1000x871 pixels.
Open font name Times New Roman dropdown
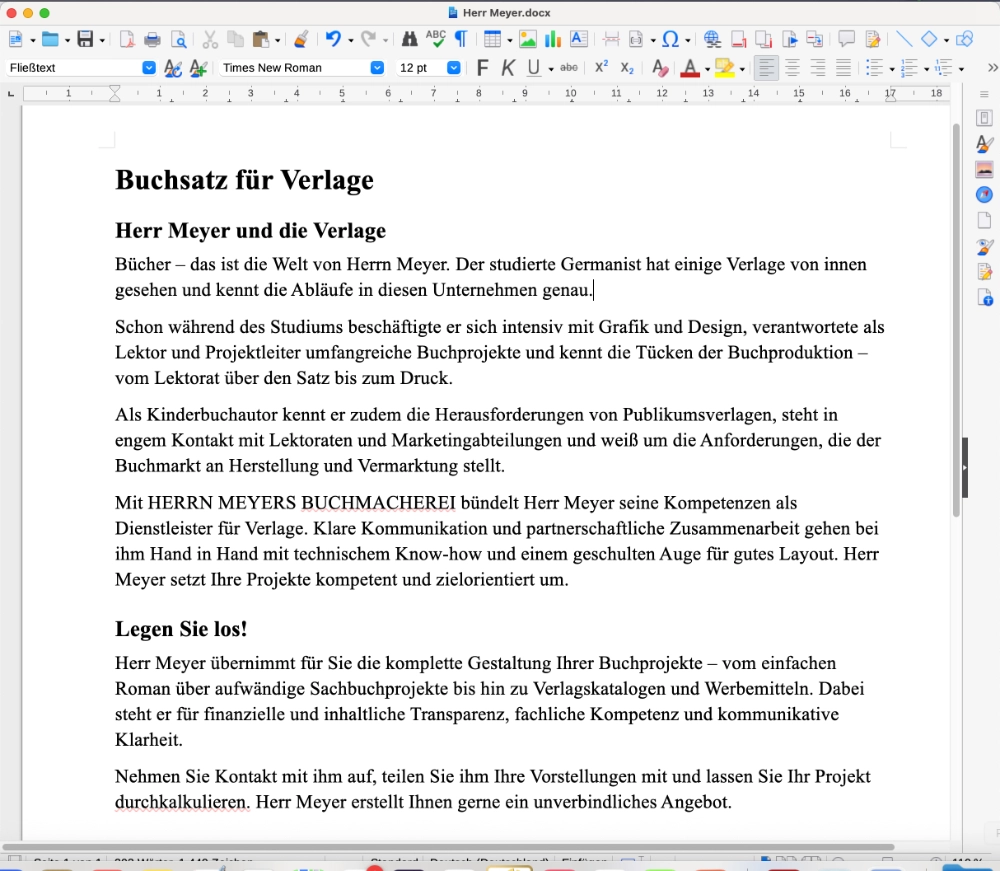pyautogui.click(x=377, y=68)
